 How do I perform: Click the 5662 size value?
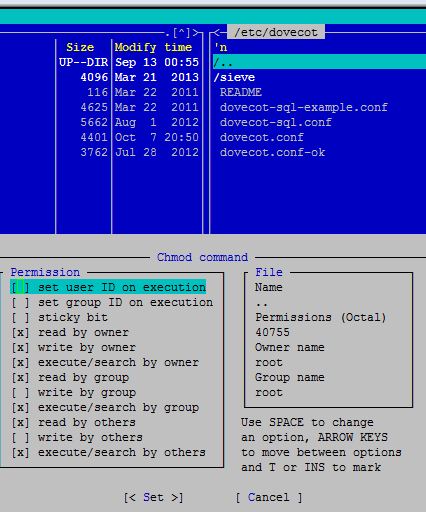click(x=94, y=122)
